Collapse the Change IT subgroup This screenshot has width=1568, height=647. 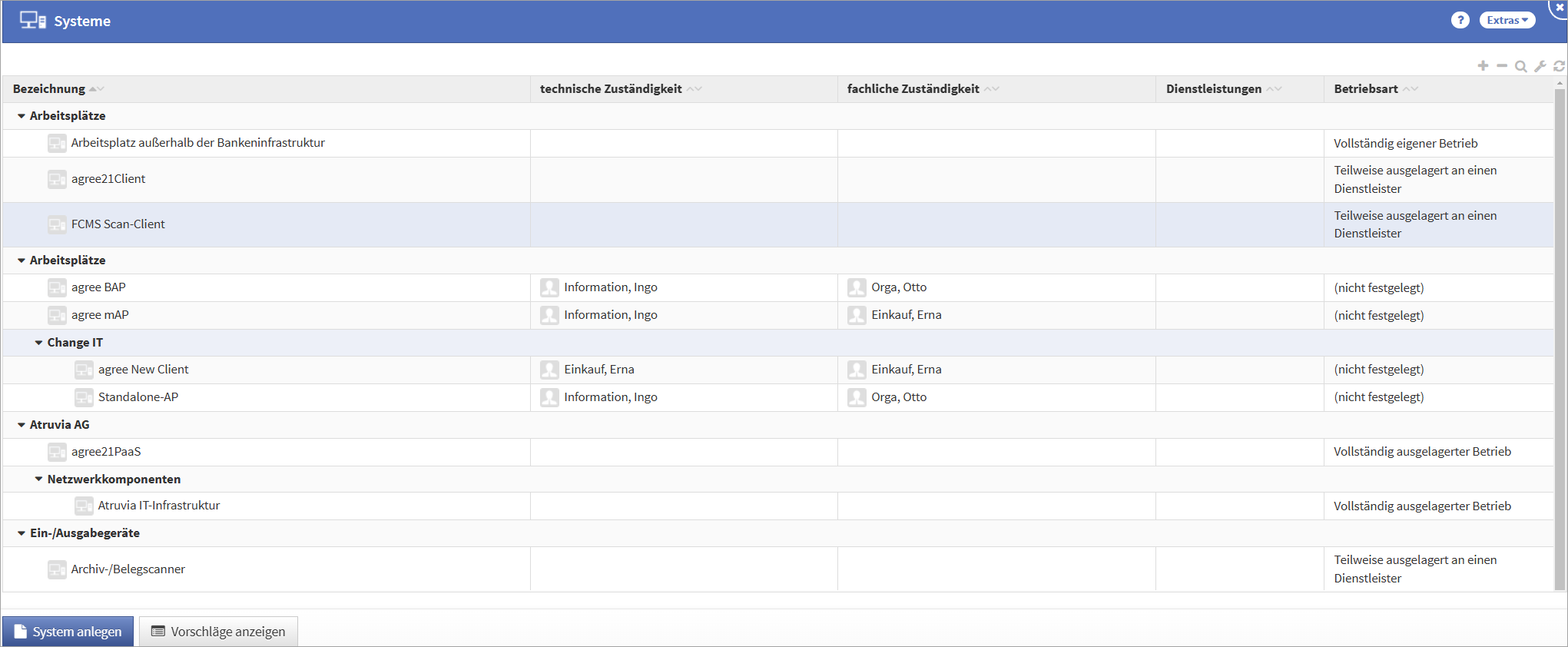pyautogui.click(x=38, y=343)
